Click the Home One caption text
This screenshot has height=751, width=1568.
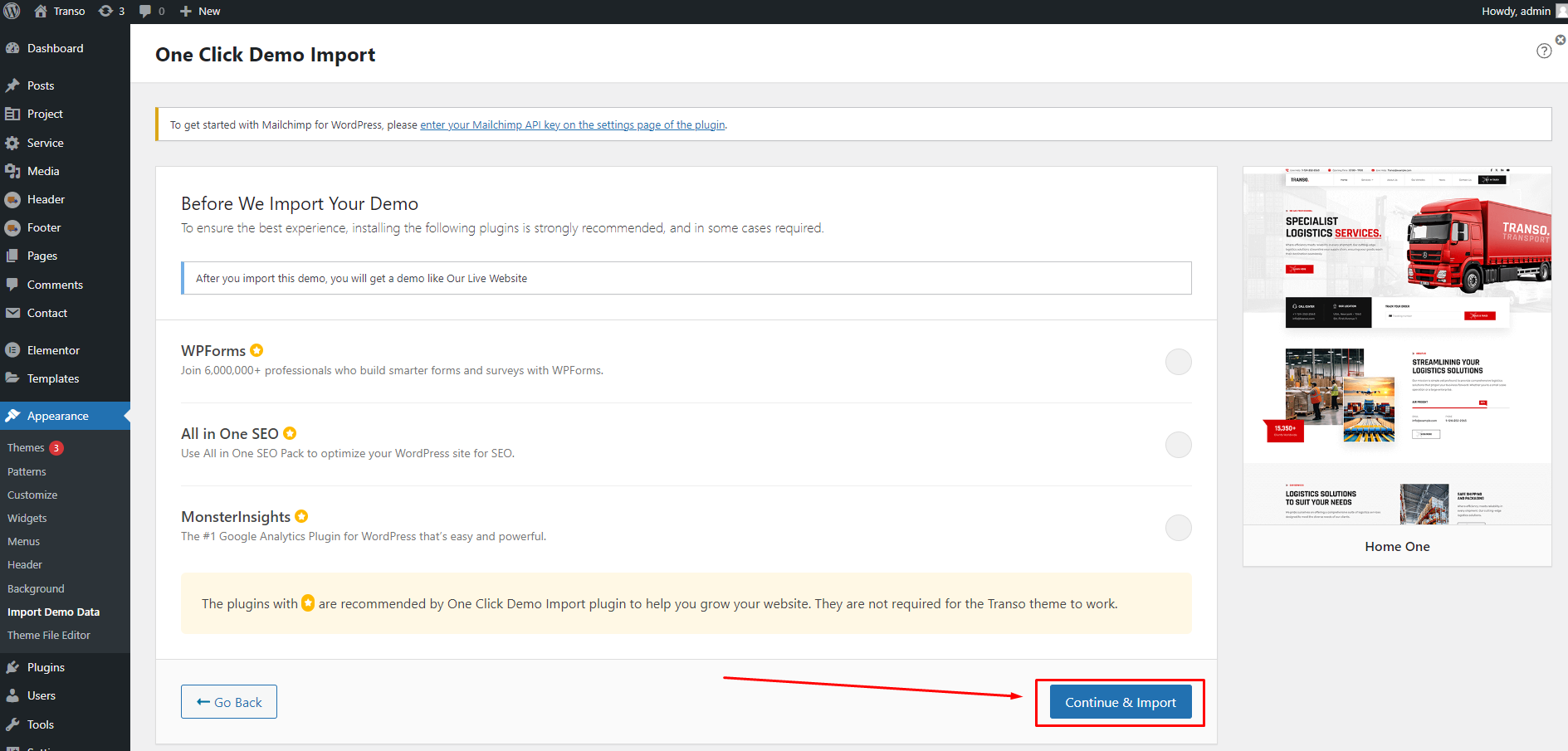tap(1397, 547)
